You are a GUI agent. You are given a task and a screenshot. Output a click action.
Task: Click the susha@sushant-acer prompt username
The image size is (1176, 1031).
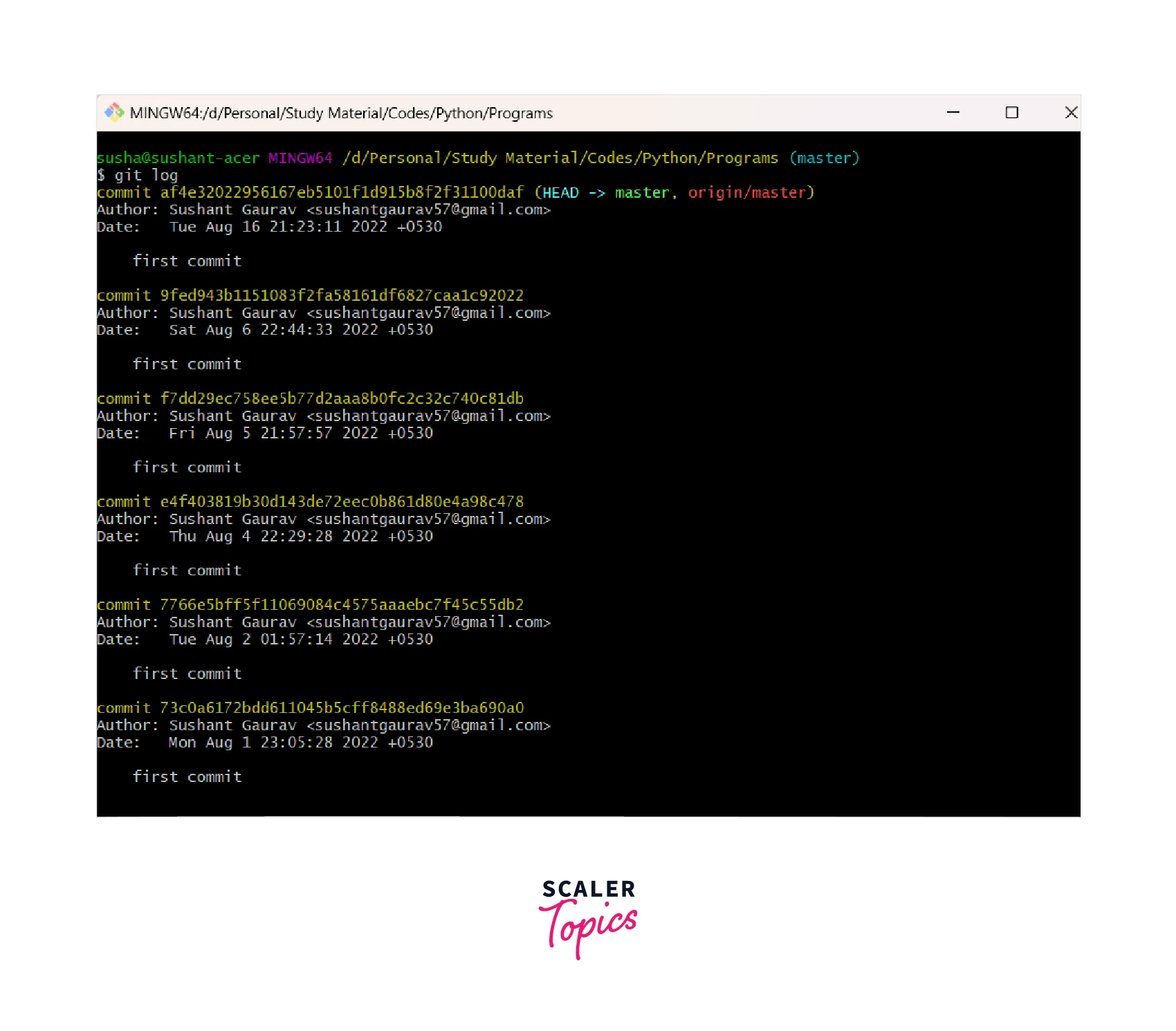click(178, 158)
